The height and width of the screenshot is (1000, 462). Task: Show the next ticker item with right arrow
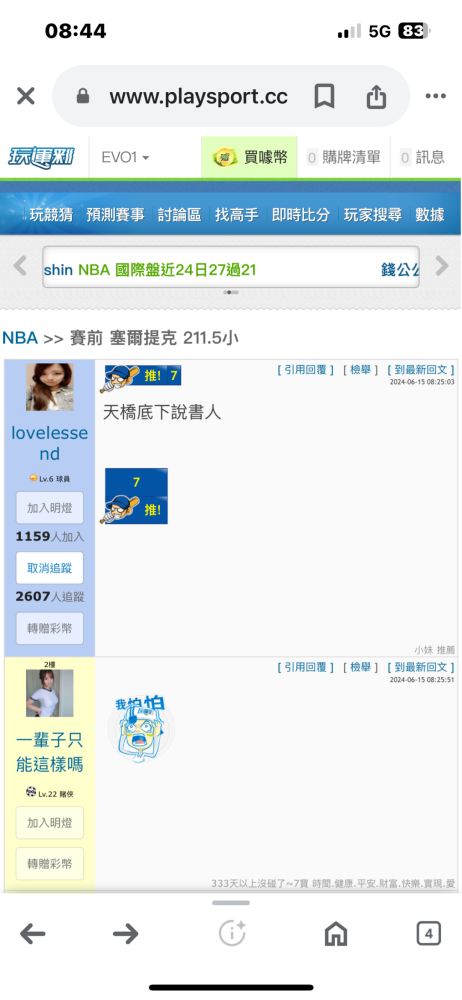coord(442,265)
